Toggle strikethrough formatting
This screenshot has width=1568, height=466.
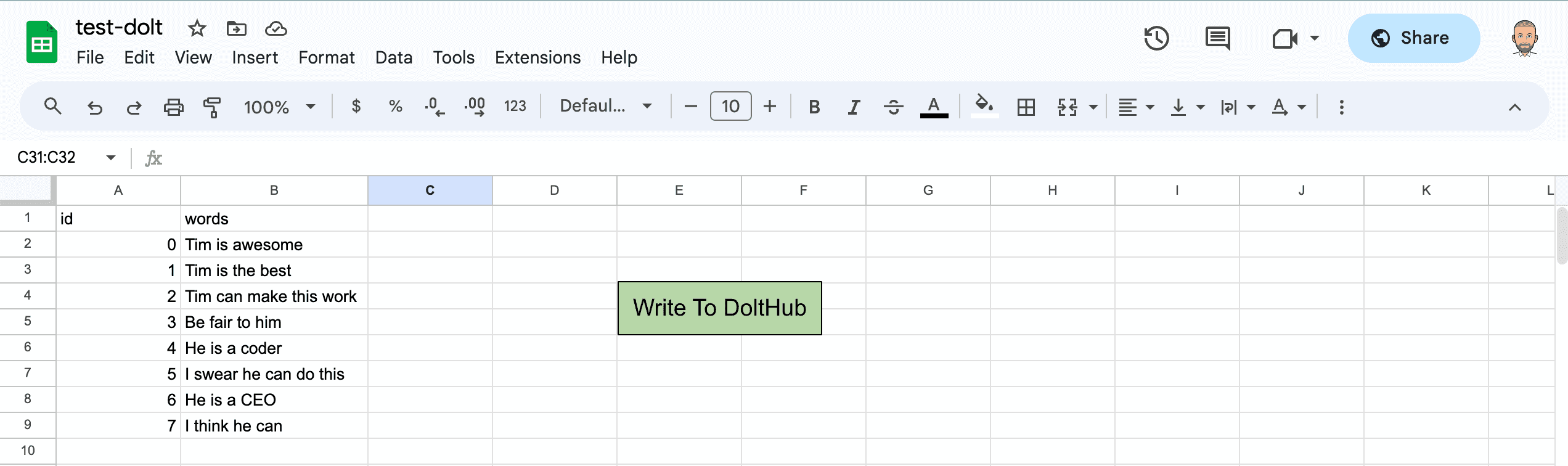coord(893,107)
